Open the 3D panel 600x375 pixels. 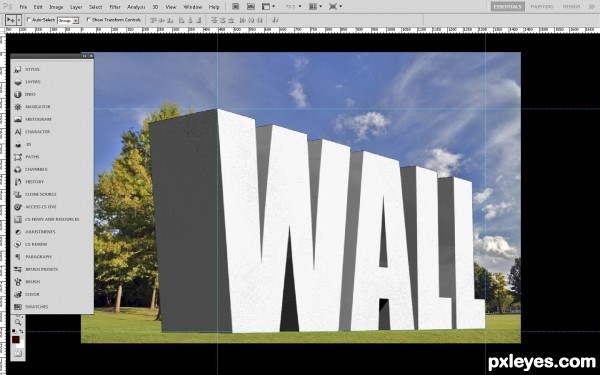(x=23, y=144)
